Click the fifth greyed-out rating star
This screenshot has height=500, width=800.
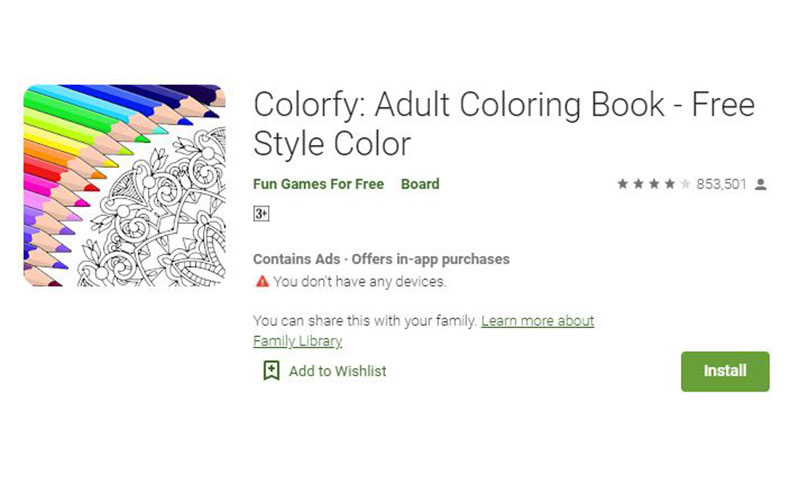coord(686,184)
